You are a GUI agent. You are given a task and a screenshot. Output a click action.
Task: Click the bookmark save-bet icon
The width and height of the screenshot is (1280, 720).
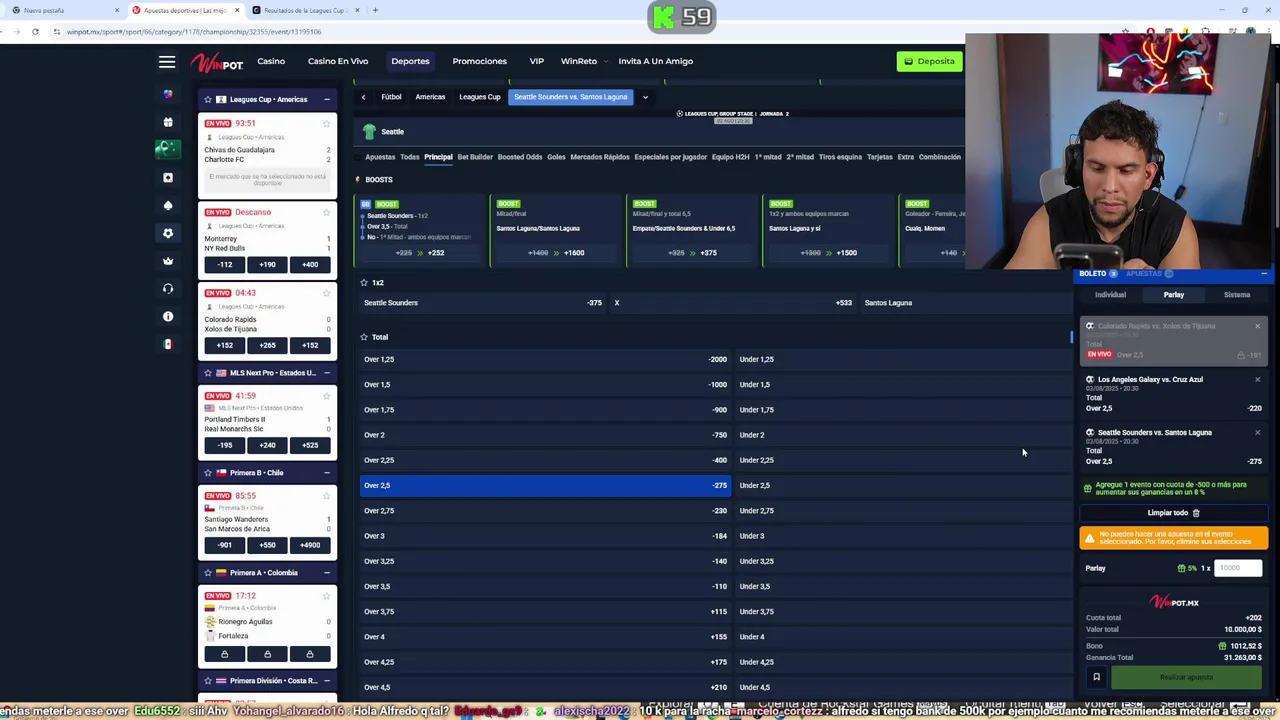click(x=1096, y=677)
